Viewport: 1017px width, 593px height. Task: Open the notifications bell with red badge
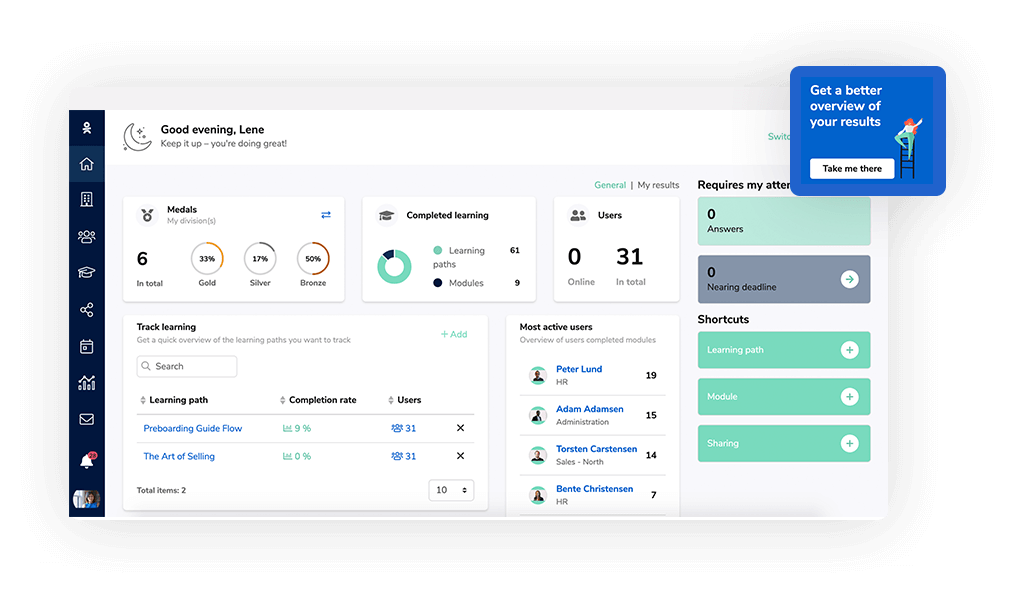[x=87, y=457]
